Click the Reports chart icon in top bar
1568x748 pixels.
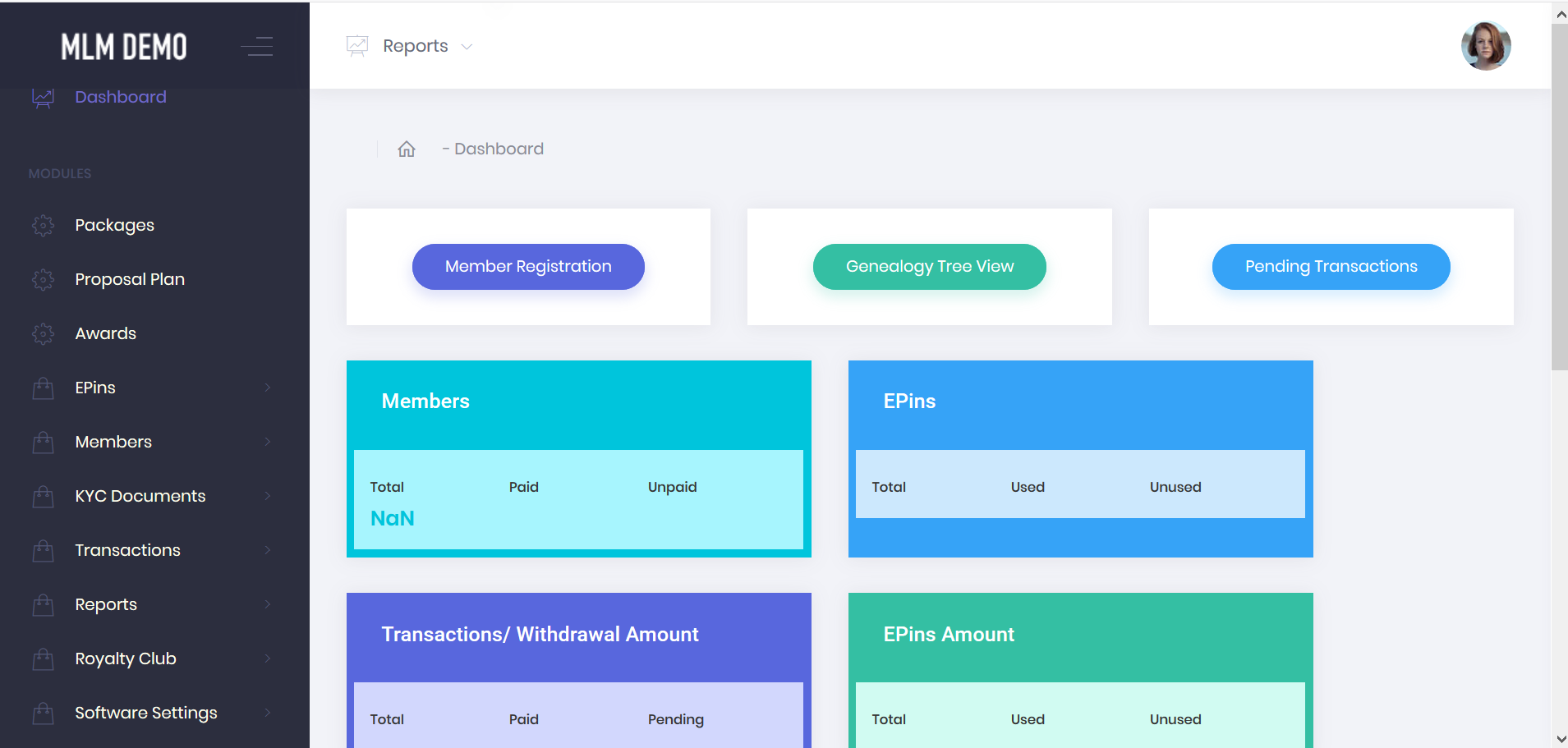pyautogui.click(x=357, y=46)
